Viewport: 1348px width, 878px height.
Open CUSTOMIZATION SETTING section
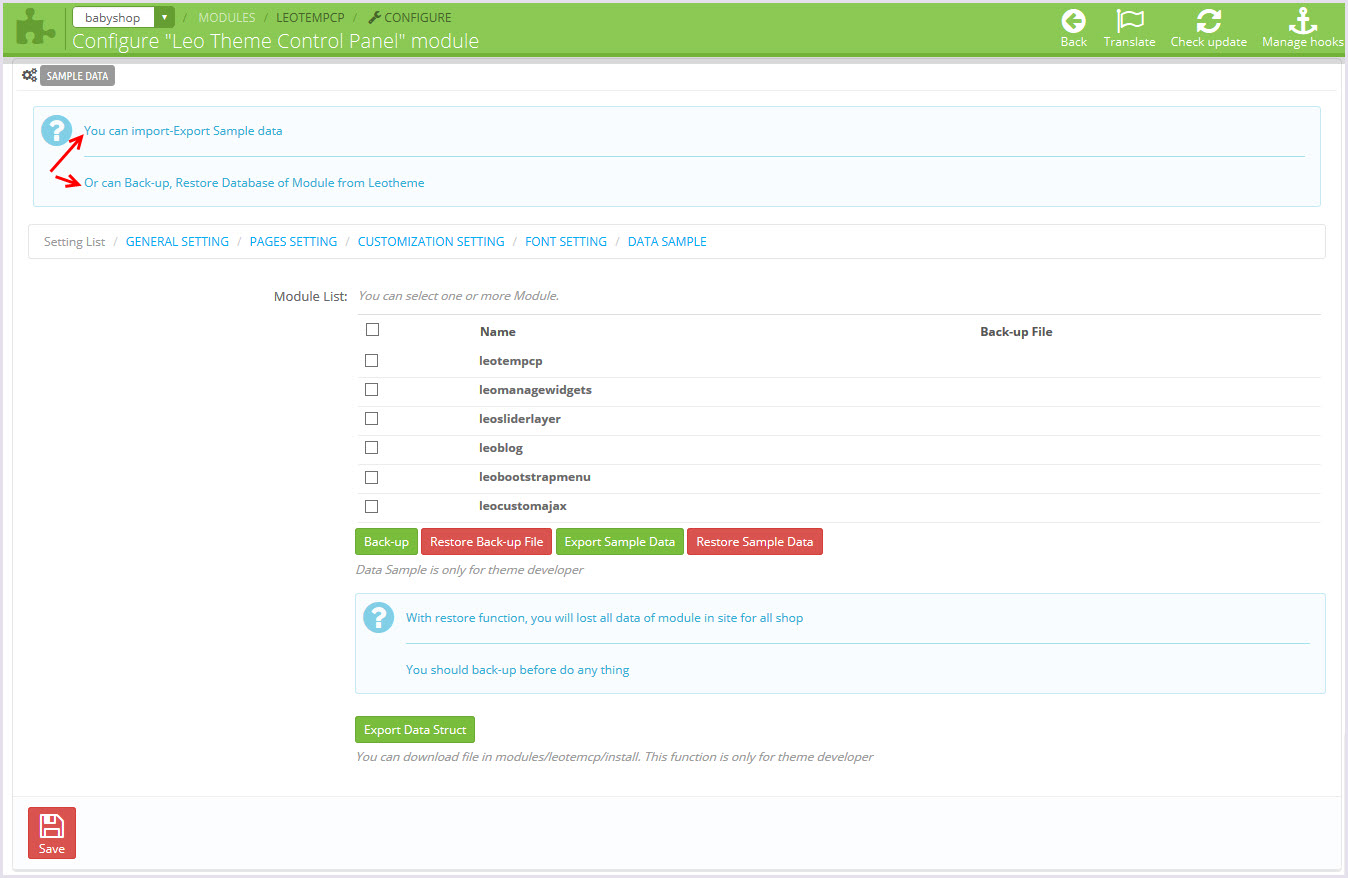(431, 241)
